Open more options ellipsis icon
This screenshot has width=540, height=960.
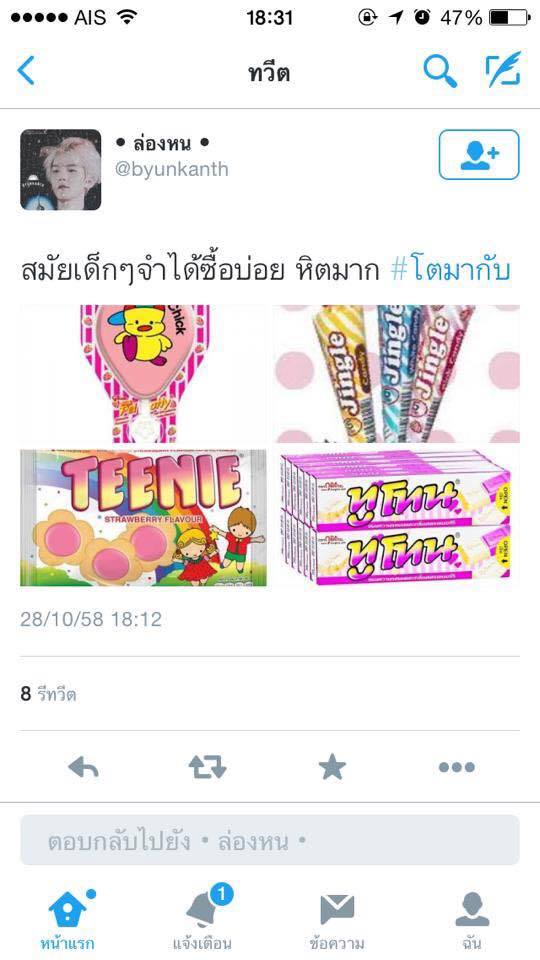pos(457,767)
